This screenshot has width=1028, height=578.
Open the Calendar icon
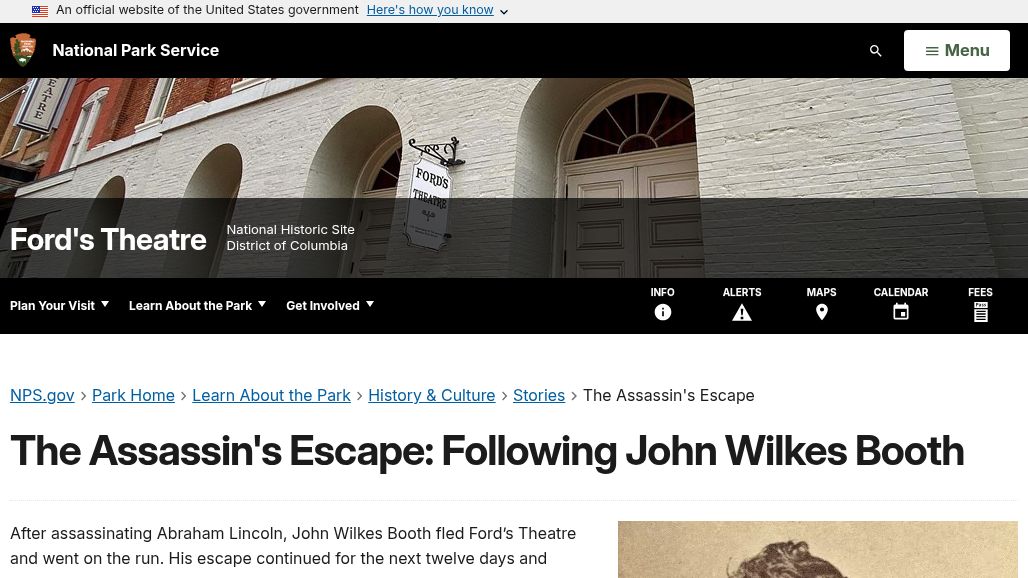901,313
